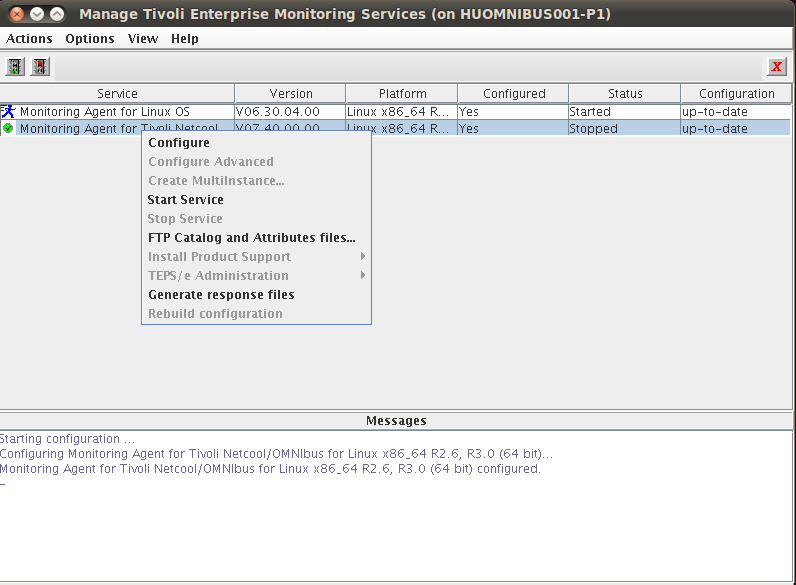Sort by the Version column header
This screenshot has height=585, width=796.
coord(290,93)
